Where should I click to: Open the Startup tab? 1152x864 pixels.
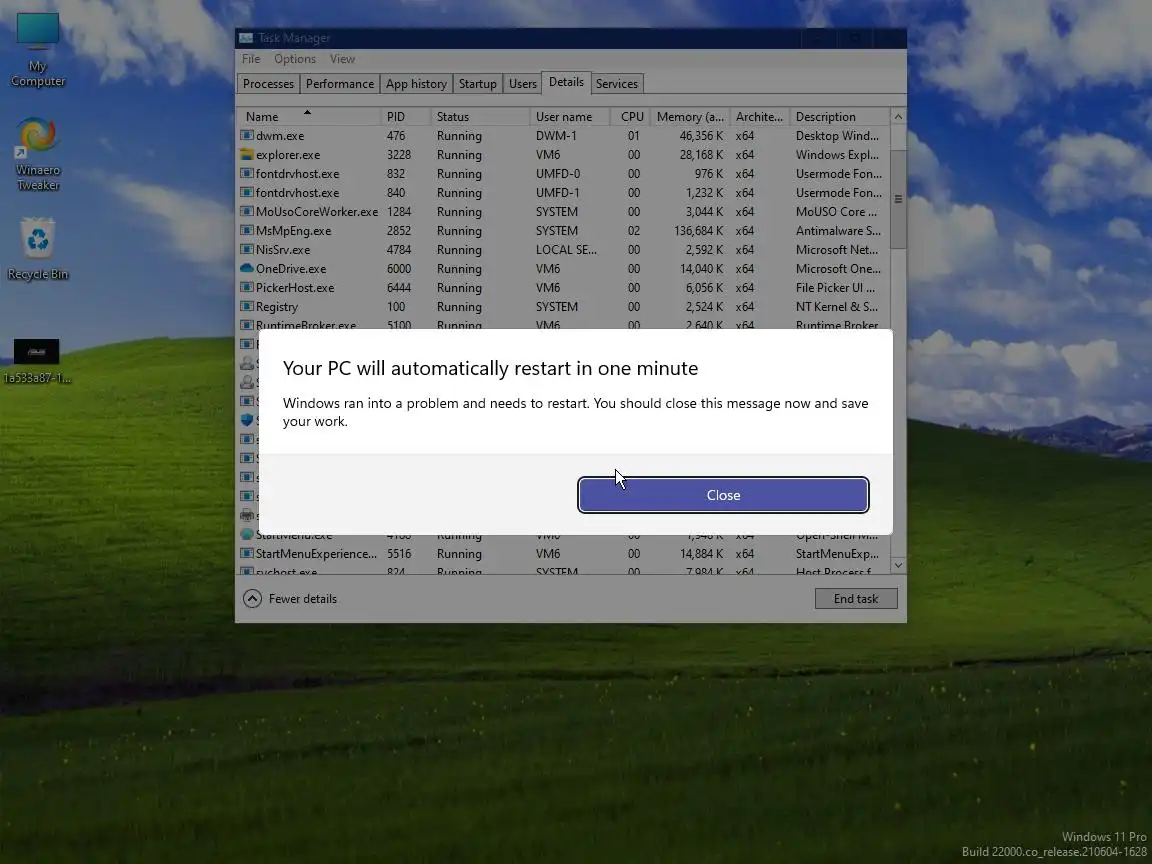click(478, 84)
